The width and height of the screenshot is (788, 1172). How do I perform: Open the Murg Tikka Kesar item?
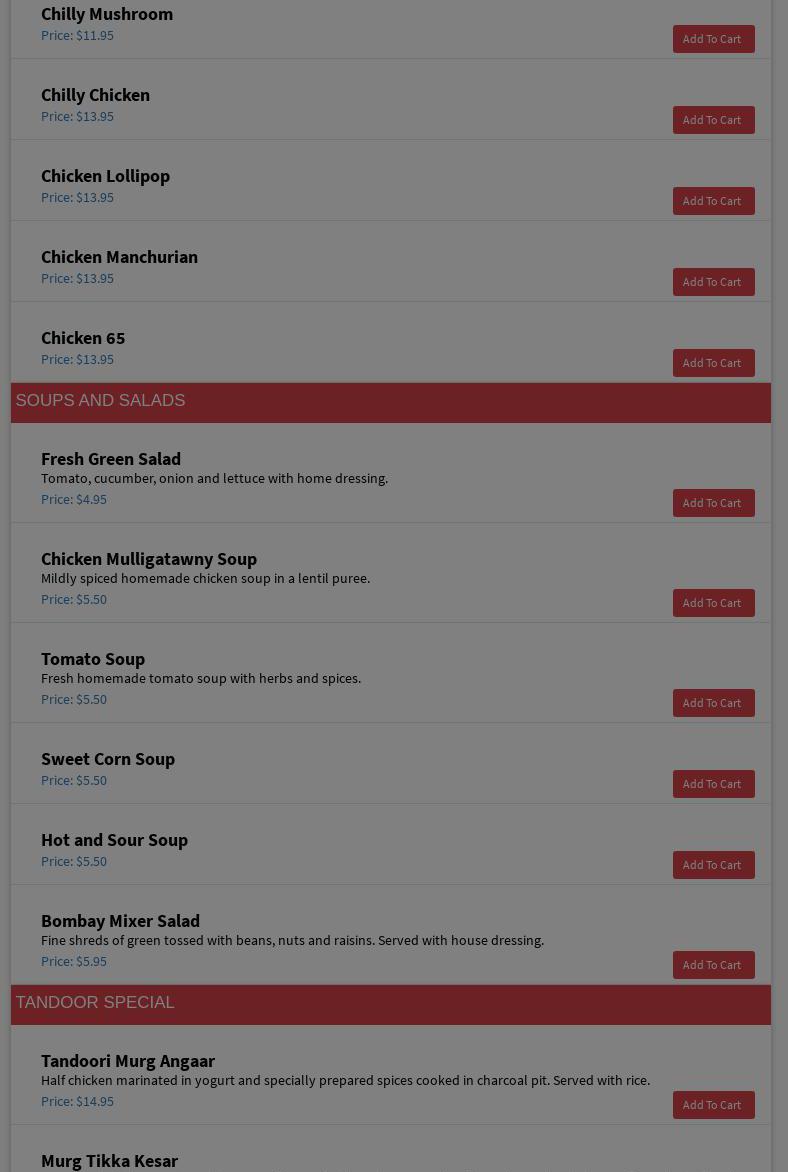pyautogui.click(x=110, y=1161)
